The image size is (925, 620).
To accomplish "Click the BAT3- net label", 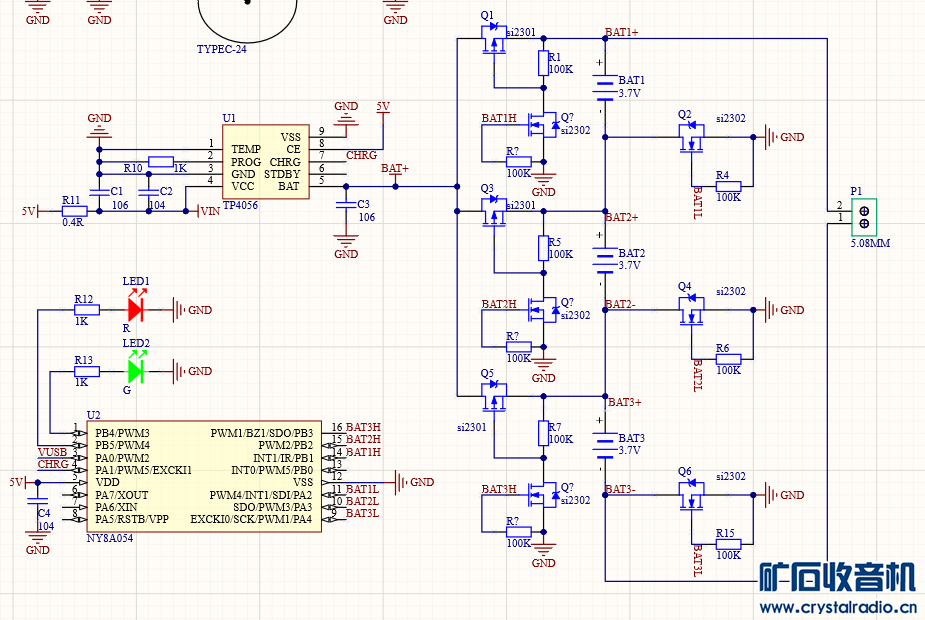I will 620,489.
